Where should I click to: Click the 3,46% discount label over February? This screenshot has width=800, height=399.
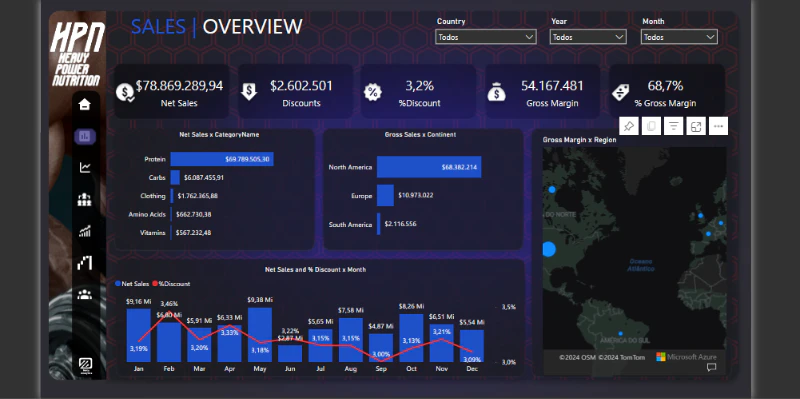pos(169,304)
